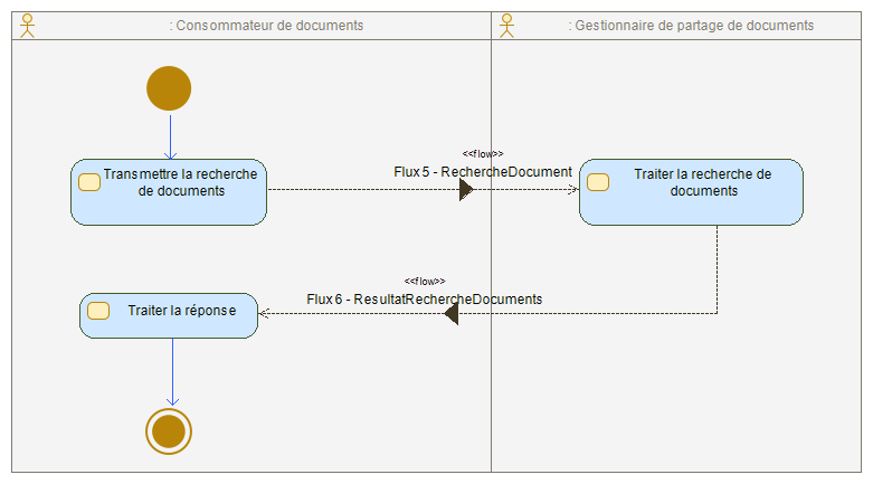Click the yellow icon in Traiter la réponse action
The width and height of the screenshot is (874, 484).
click(98, 310)
